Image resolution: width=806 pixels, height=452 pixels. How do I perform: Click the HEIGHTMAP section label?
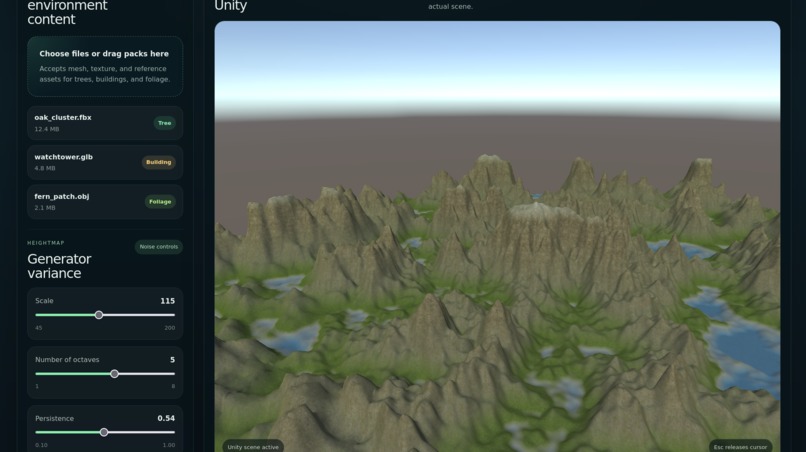pos(46,243)
